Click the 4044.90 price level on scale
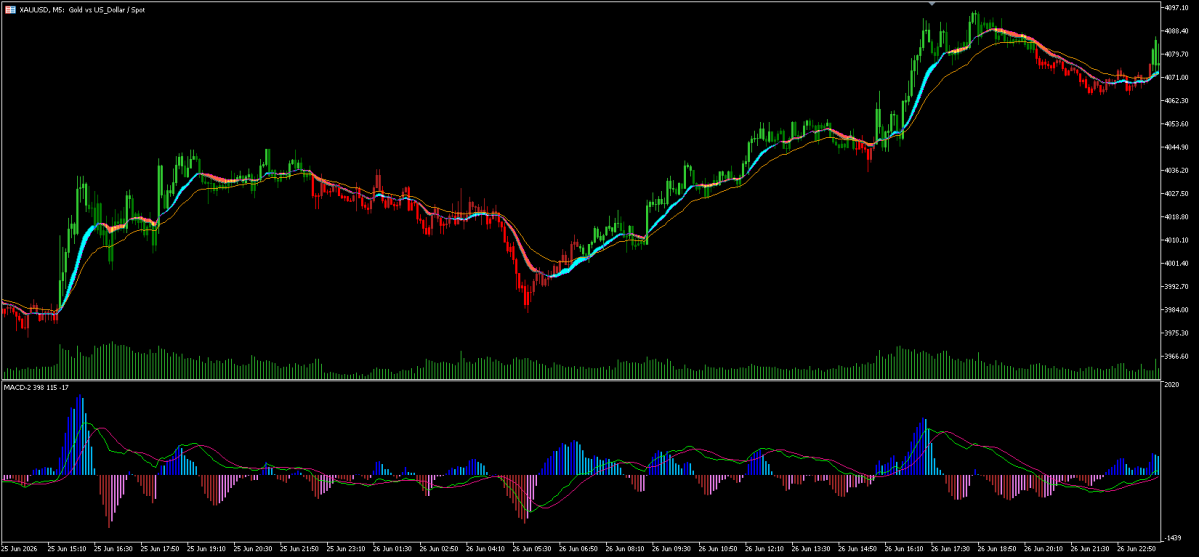 pyautogui.click(x=1177, y=147)
